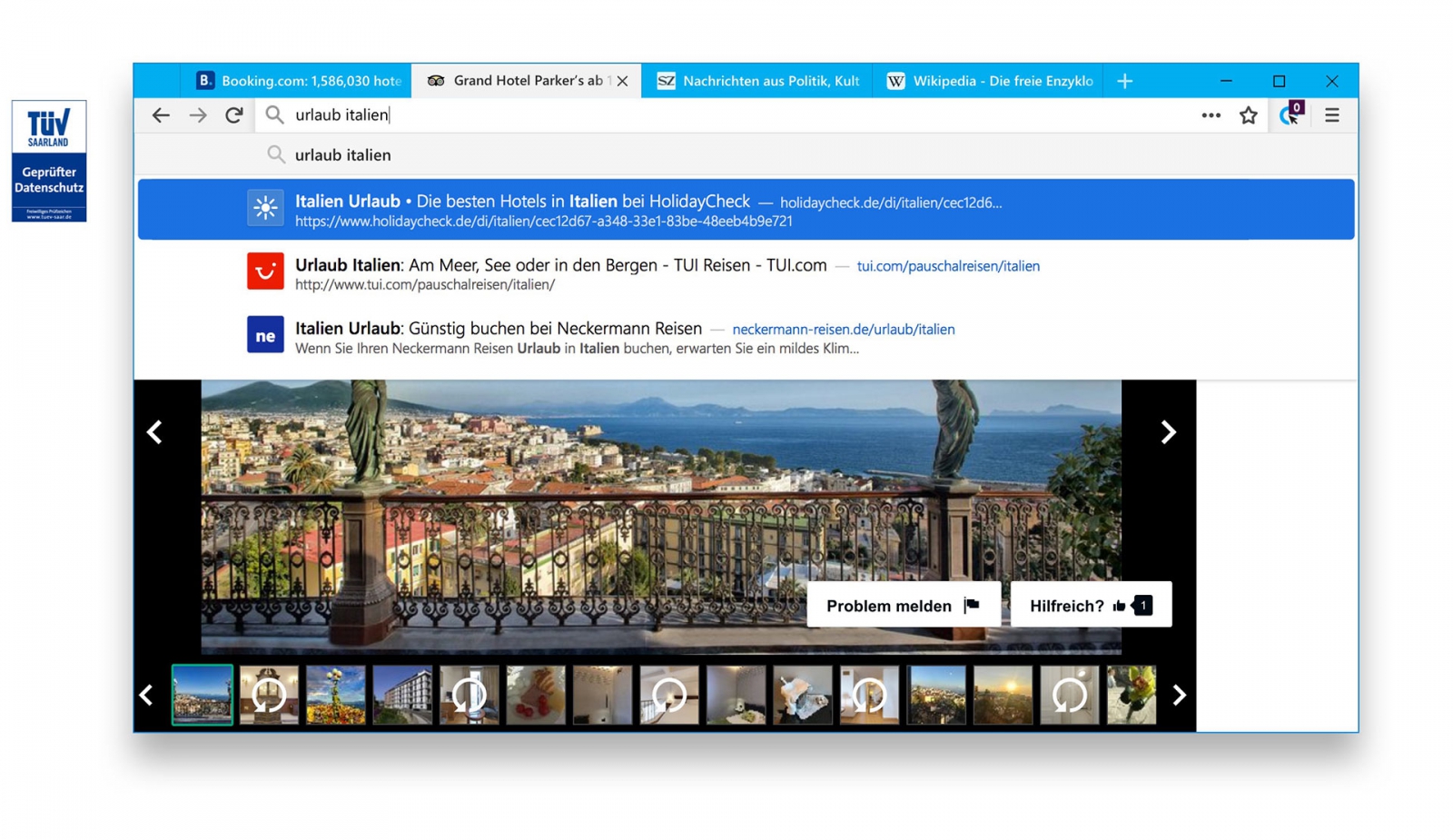1453x840 pixels.
Task: Click the red TUI smile logo
Action: (x=265, y=272)
